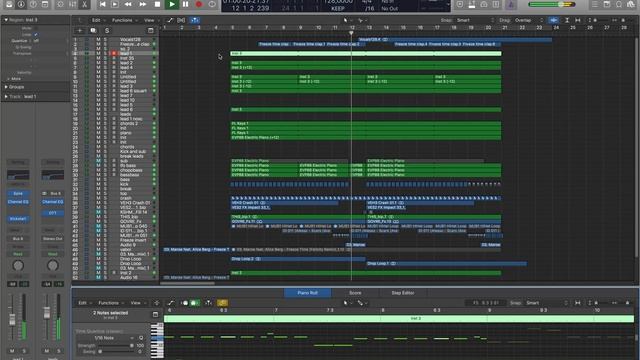Pause playback with the Pause button
Viewport: 640px width, 360px height.
coord(185,4)
